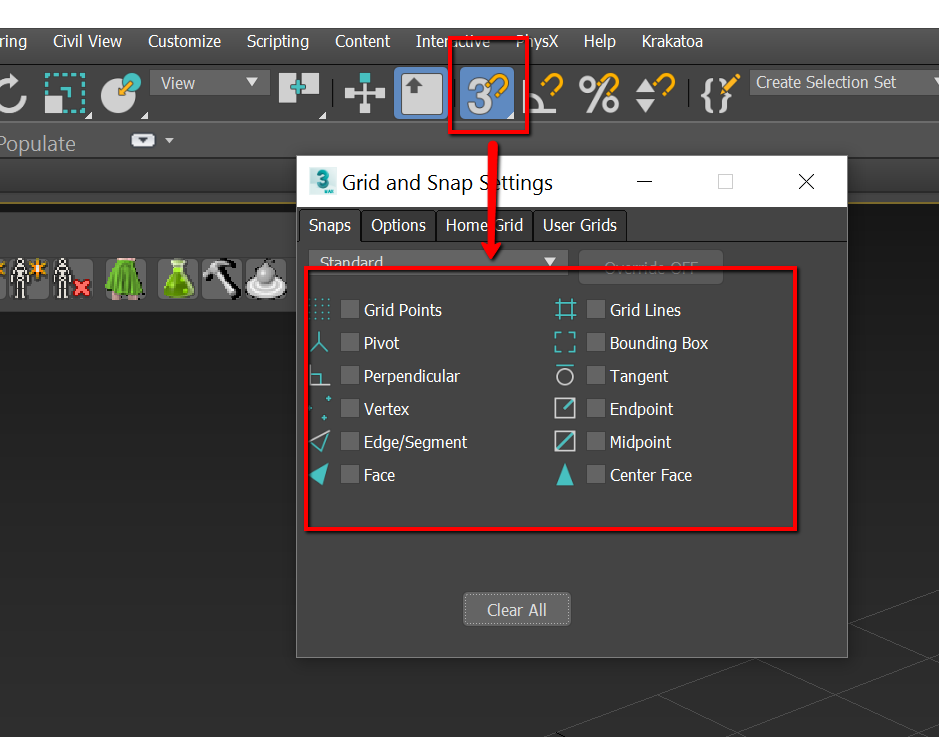
Task: Enable Vertex snap checkbox
Action: (x=350, y=408)
